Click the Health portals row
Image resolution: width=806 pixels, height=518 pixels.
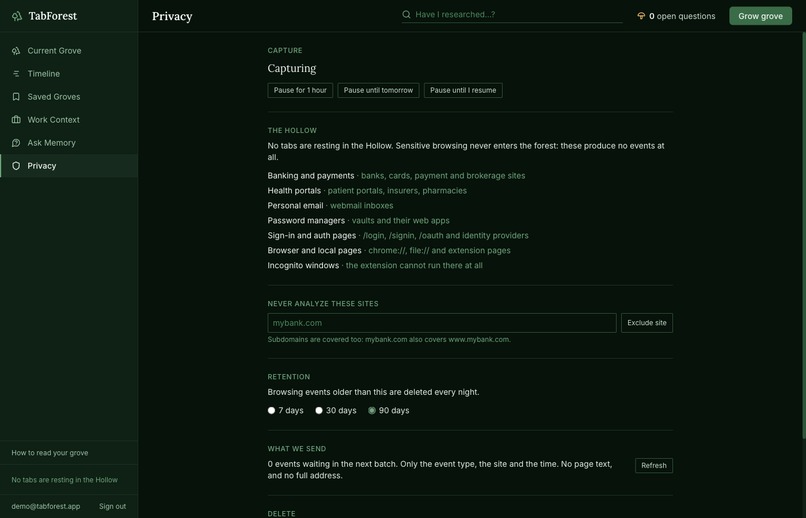point(367,191)
